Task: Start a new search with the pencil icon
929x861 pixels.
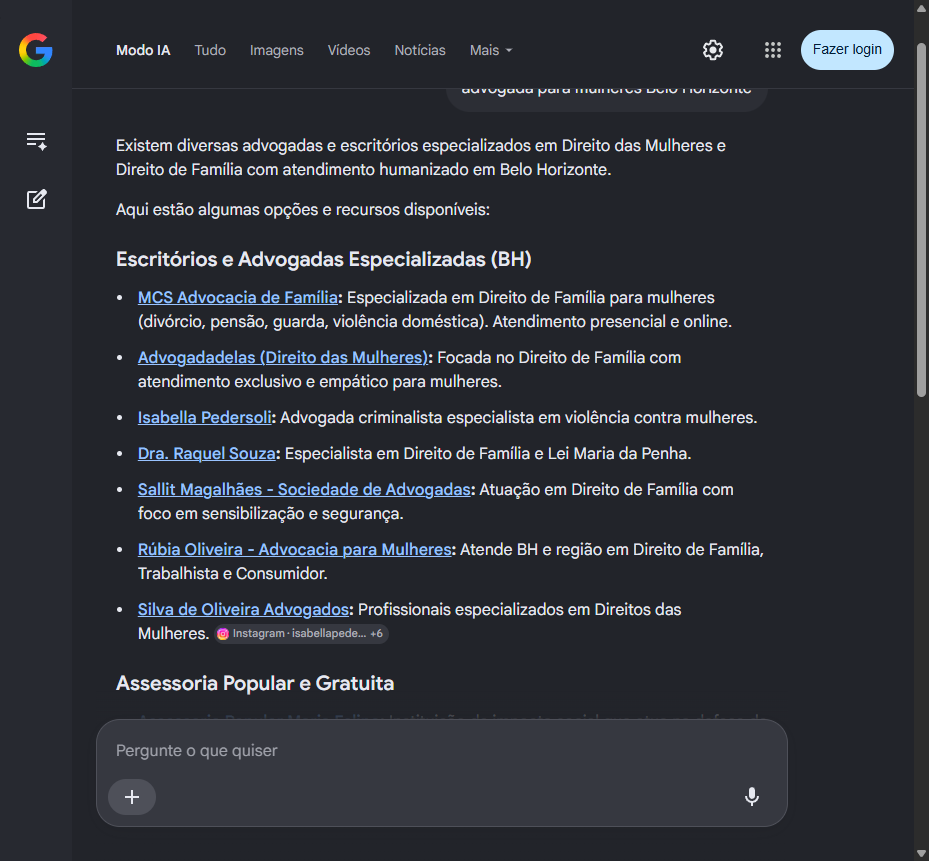Action: 36,199
